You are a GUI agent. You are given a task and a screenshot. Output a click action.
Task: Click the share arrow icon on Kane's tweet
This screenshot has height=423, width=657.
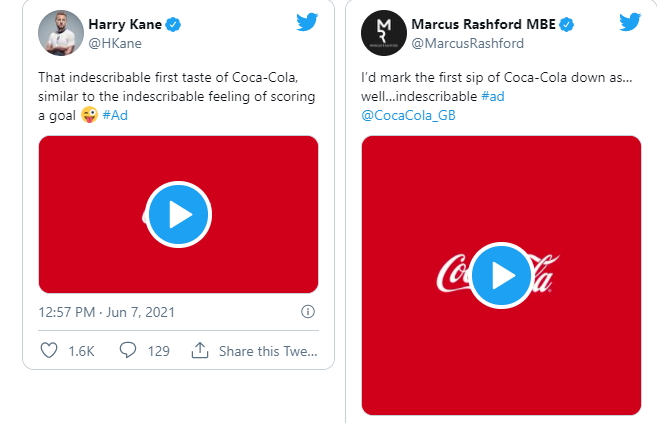tap(199, 350)
